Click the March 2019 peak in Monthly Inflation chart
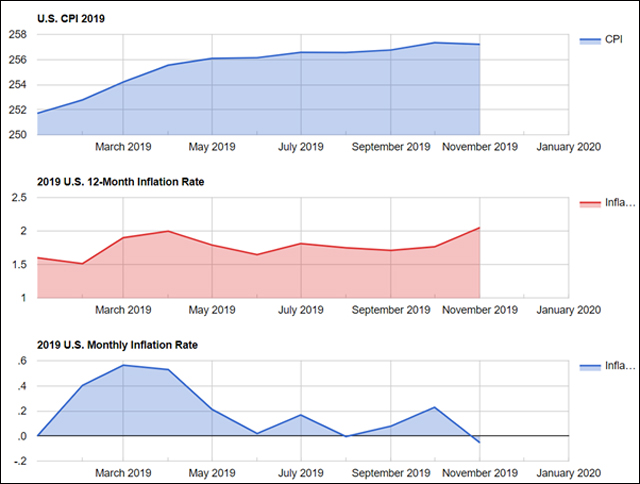The height and width of the screenshot is (484, 640). click(x=123, y=365)
